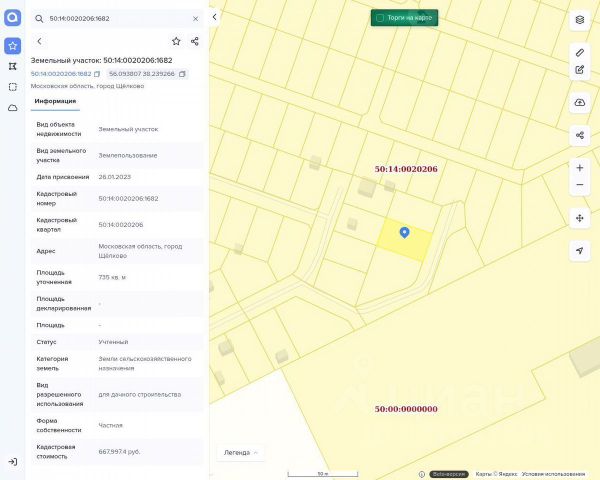Open the map layers icon
Viewport: 600px width, 480px height.
pos(580,20)
